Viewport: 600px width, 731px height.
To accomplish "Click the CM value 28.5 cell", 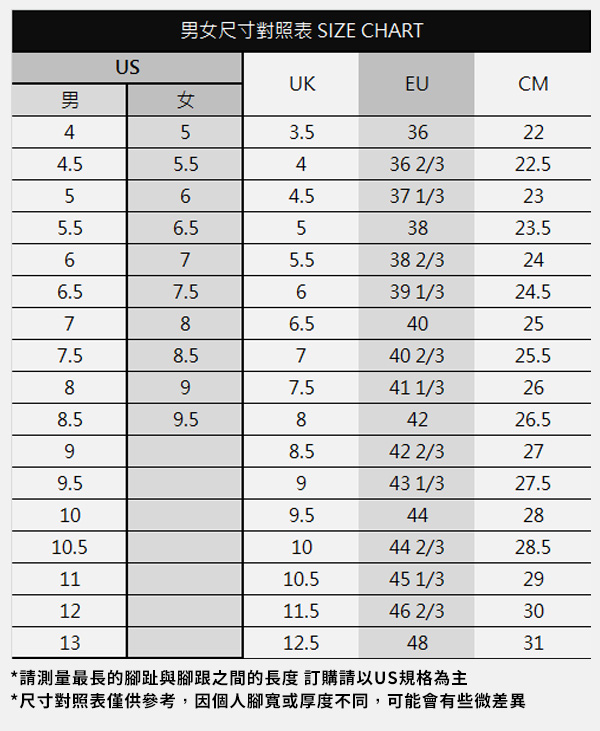I will [x=533, y=547].
